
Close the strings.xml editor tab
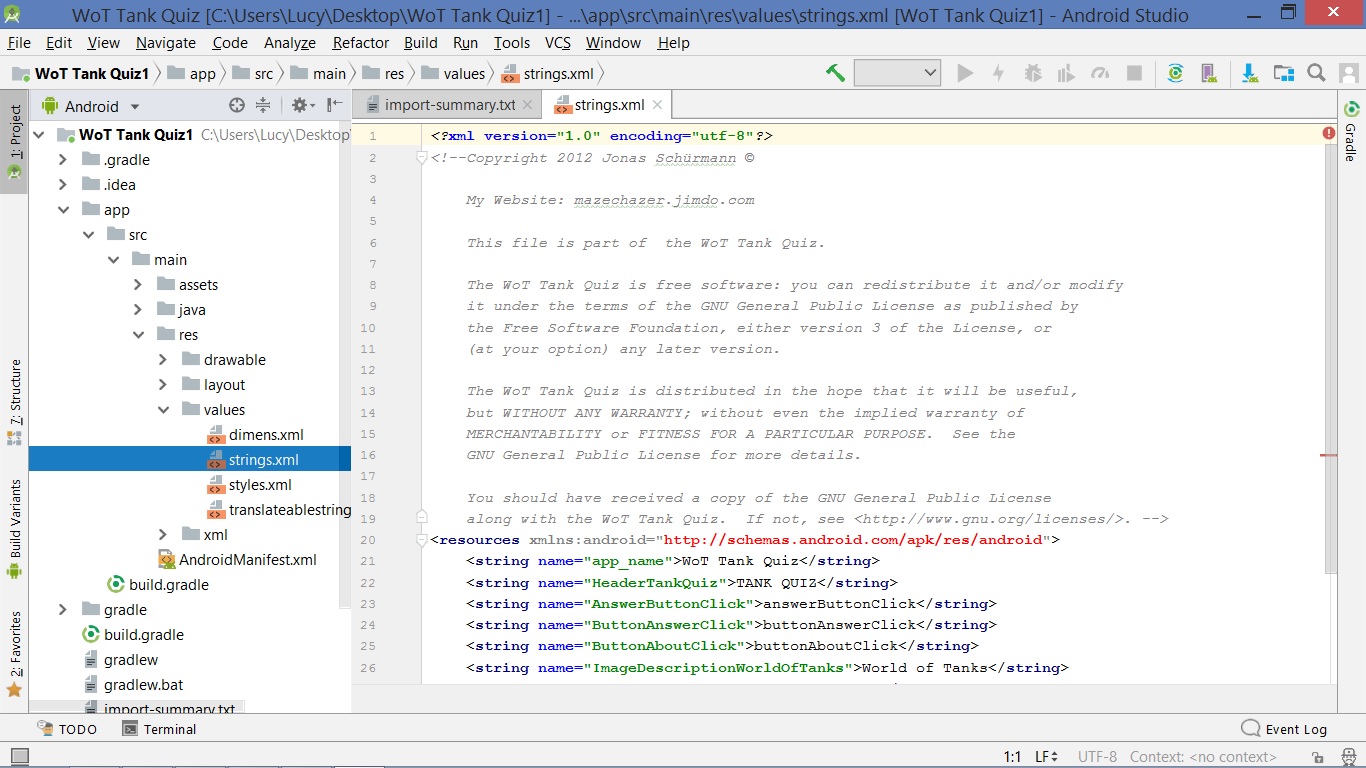click(658, 105)
